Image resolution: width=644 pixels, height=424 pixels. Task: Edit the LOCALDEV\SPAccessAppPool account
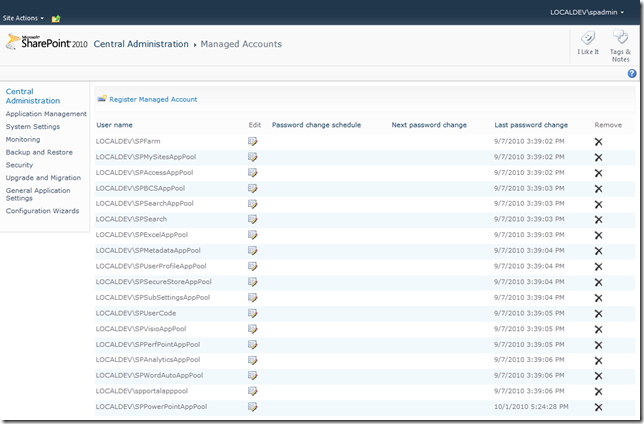pos(253,173)
